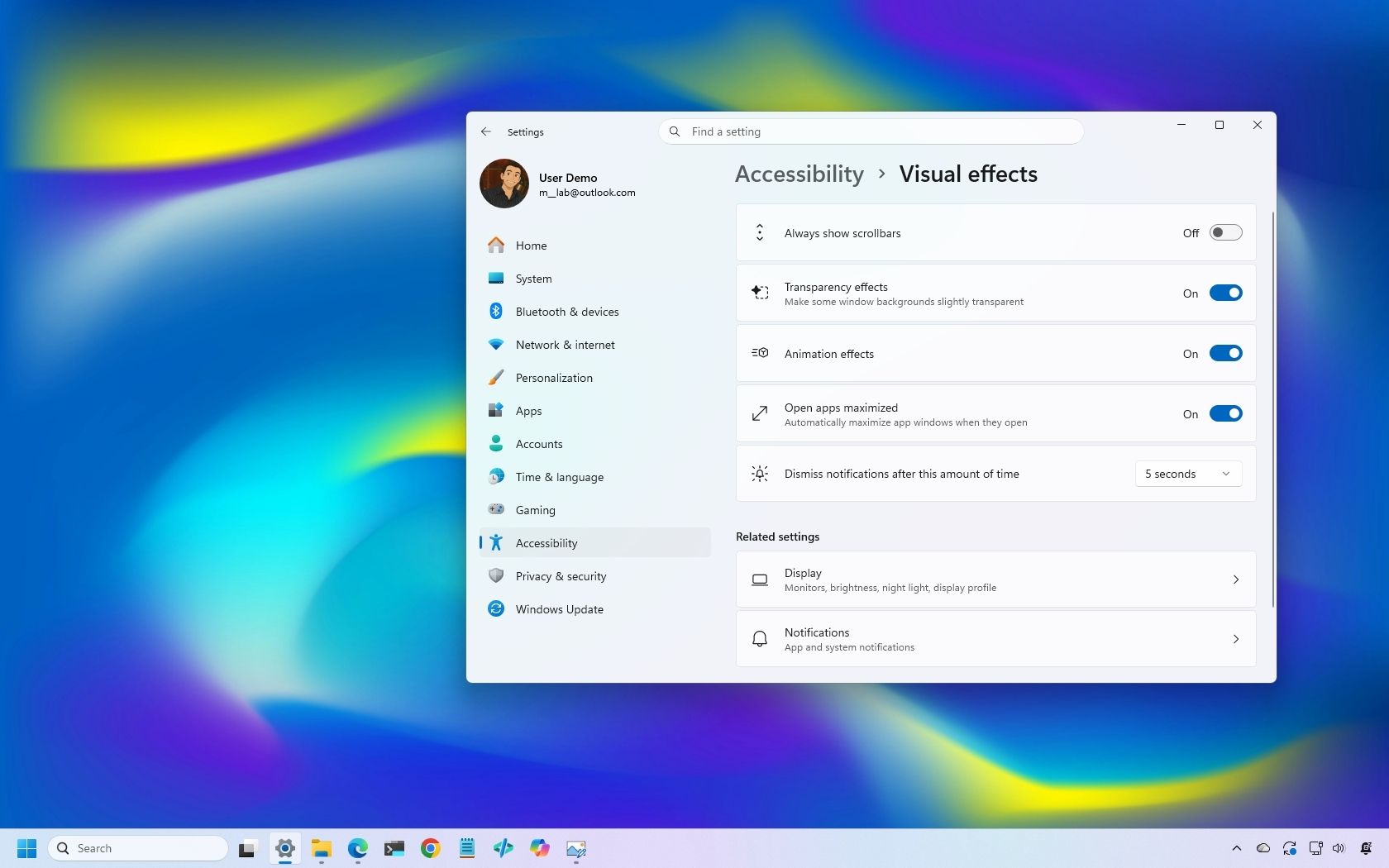Screen dimensions: 1389x868
Task: Open the Notepad app on the taskbar
Action: click(467, 848)
